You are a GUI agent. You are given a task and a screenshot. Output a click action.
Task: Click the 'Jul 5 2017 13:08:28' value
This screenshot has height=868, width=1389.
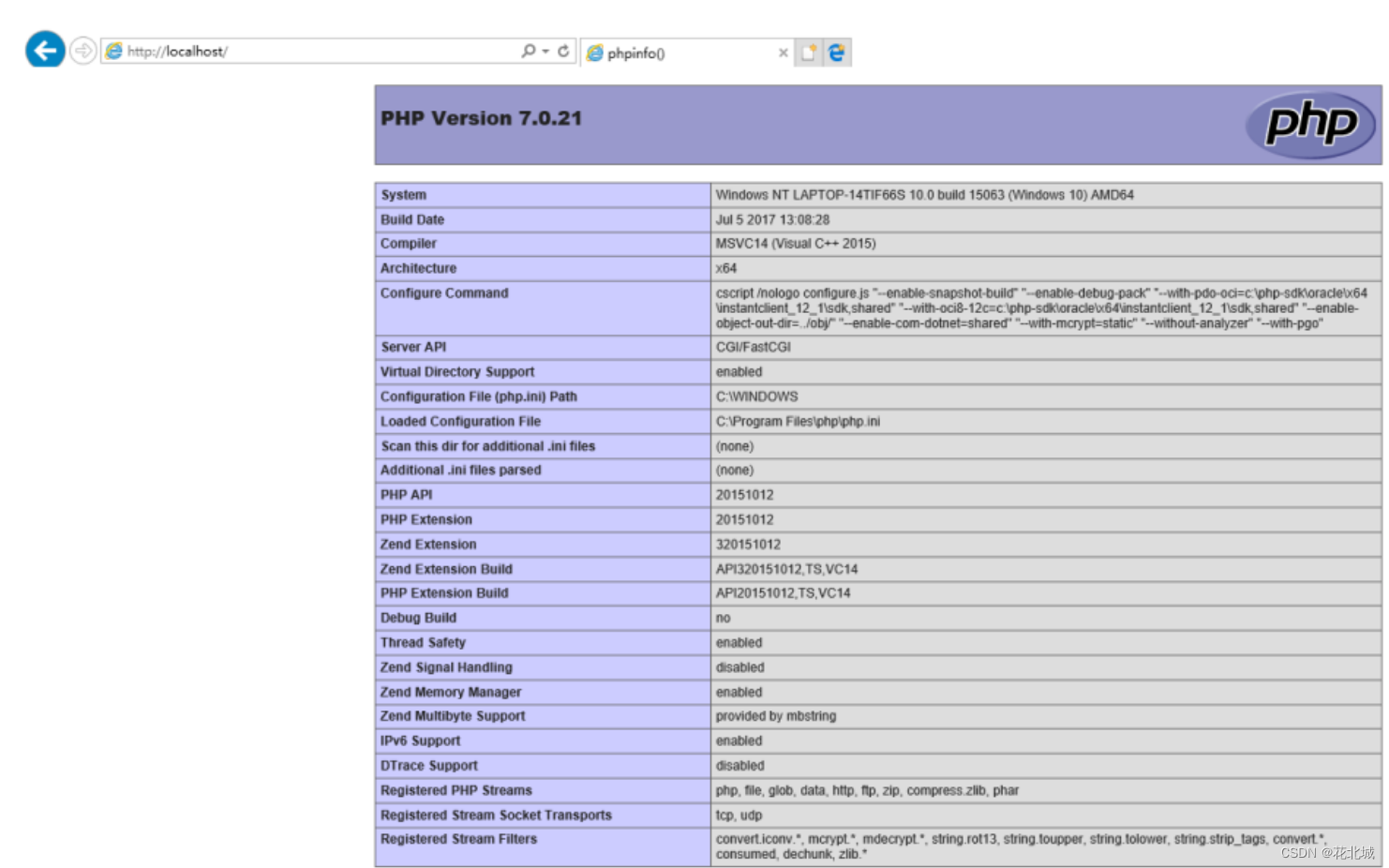[772, 219]
